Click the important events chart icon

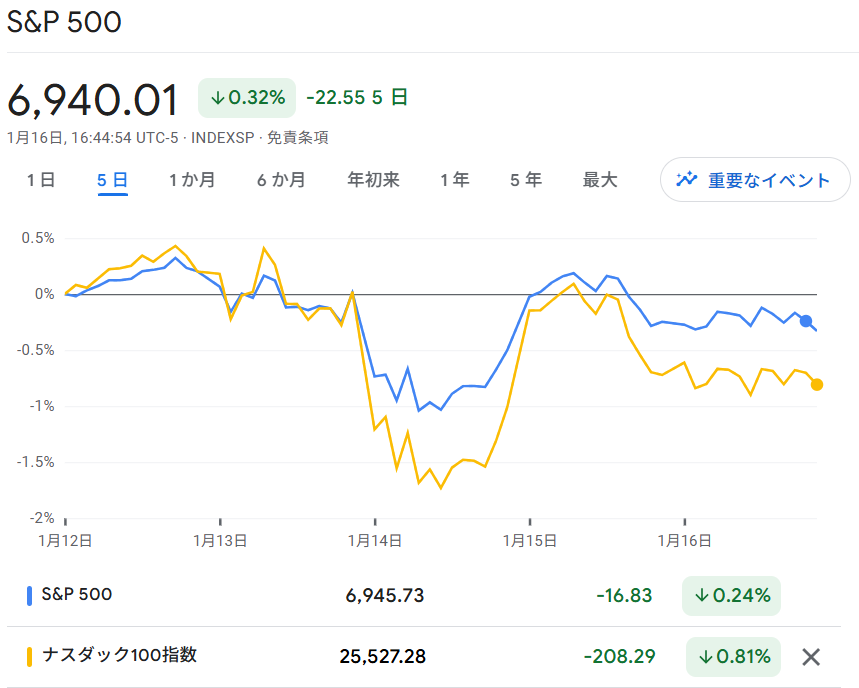[687, 180]
